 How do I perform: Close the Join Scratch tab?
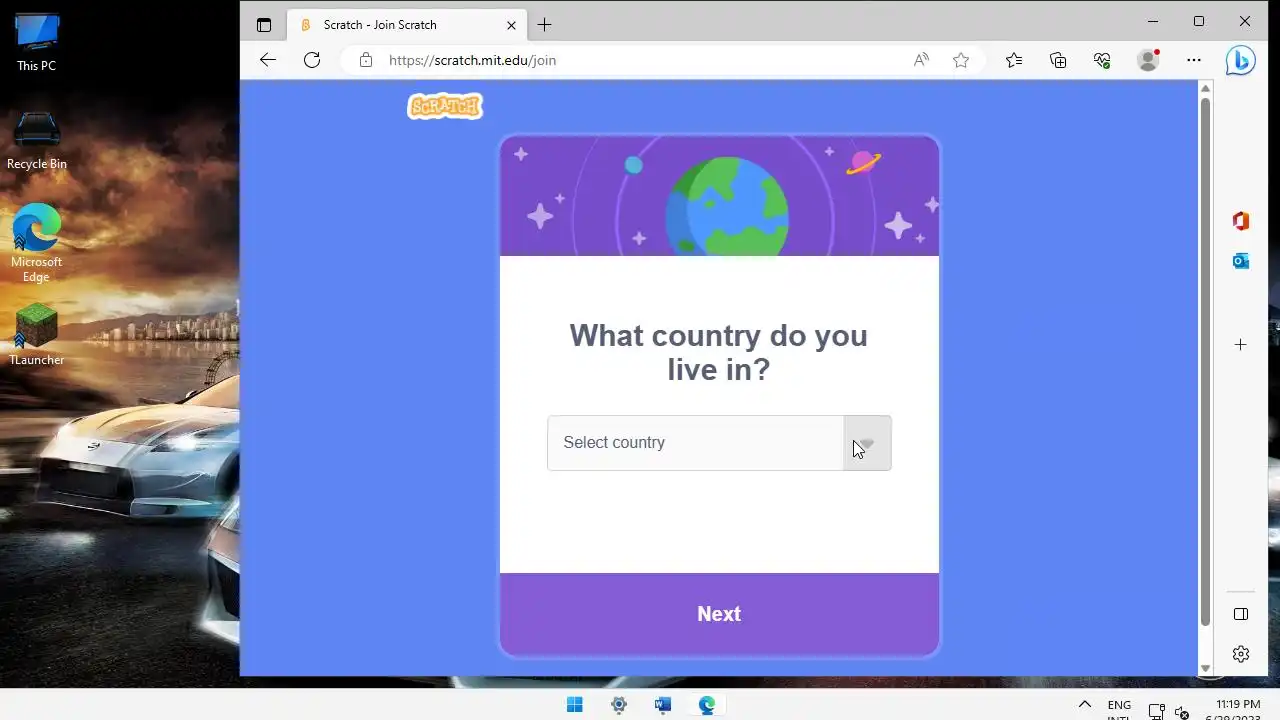pyautogui.click(x=511, y=25)
